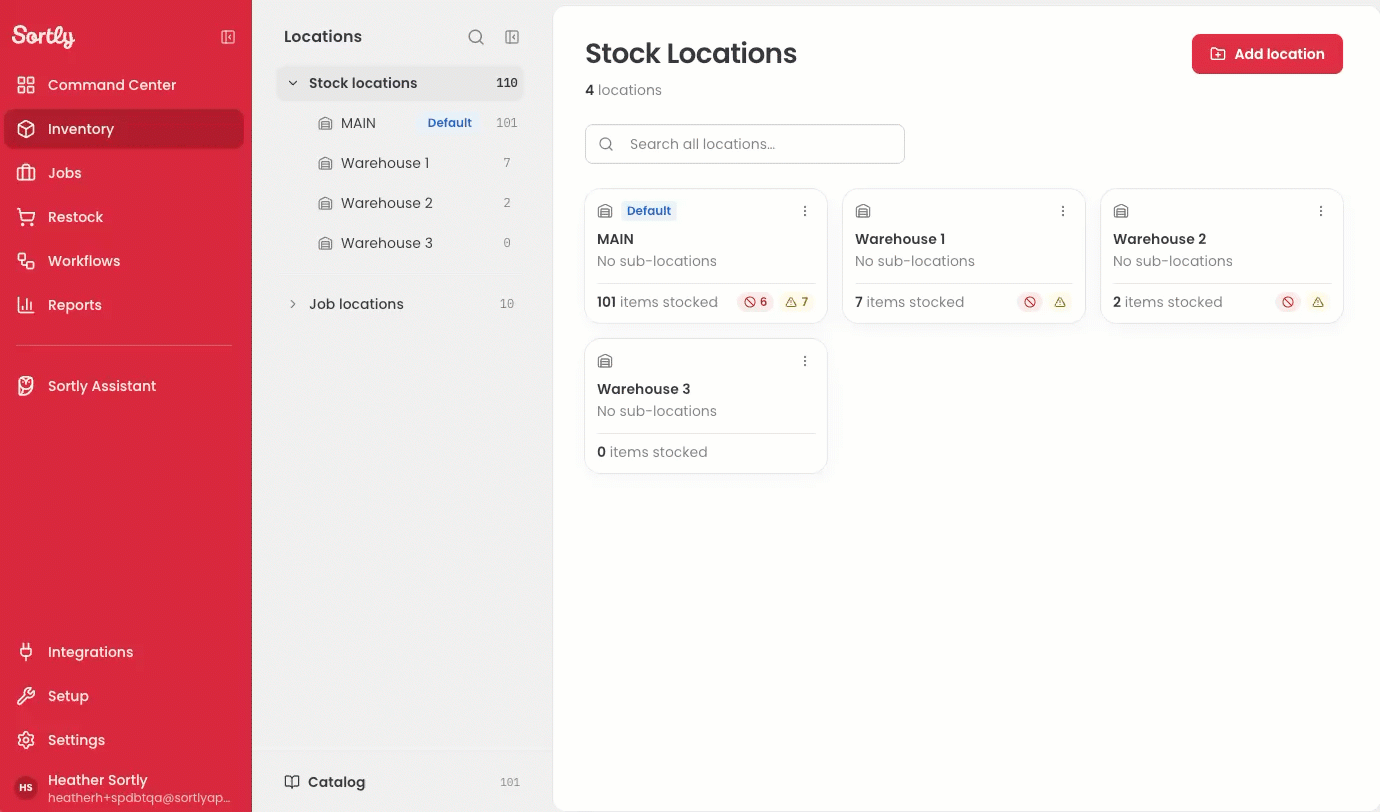Click the Default badge on the MAIN card
The height and width of the screenshot is (812, 1380).
[649, 211]
